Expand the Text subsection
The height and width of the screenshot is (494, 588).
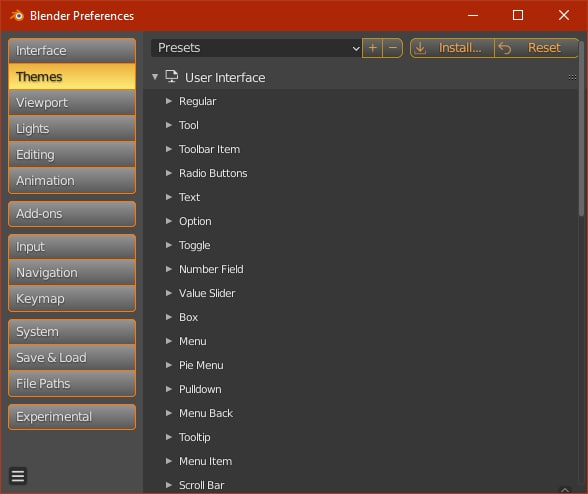coord(169,197)
